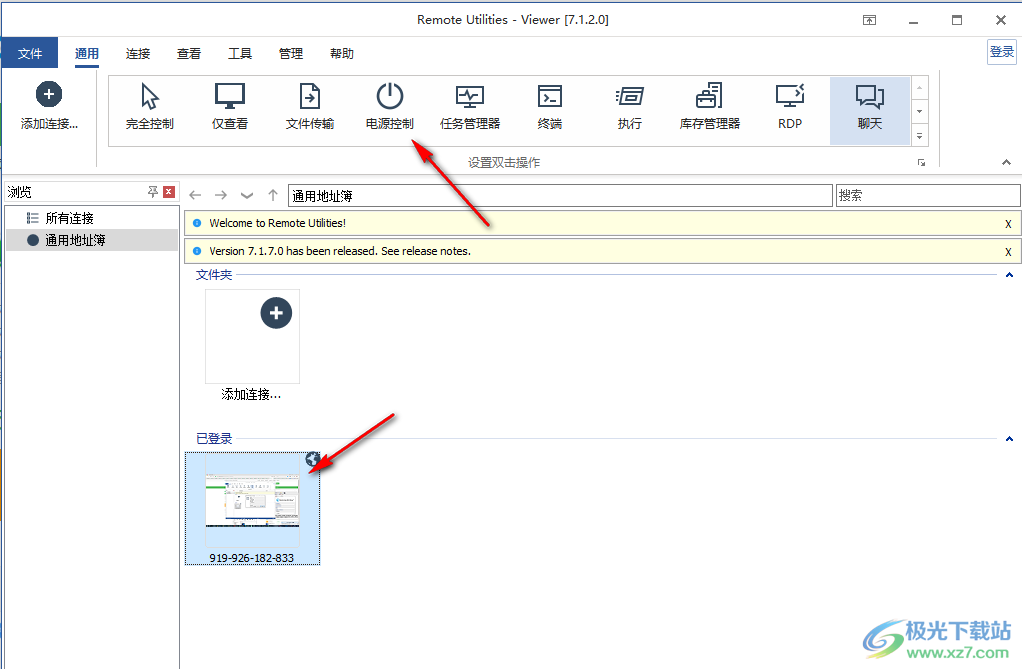Switch to View (查看) ribbon tab
Image resolution: width=1022 pixels, height=669 pixels.
(189, 53)
